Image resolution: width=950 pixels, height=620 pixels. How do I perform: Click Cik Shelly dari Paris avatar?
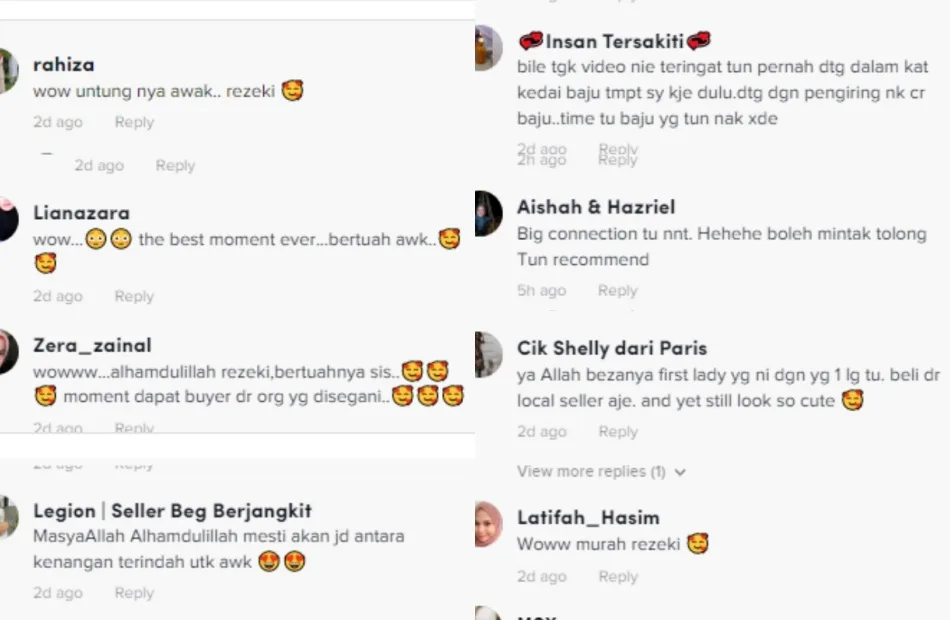[x=488, y=355]
